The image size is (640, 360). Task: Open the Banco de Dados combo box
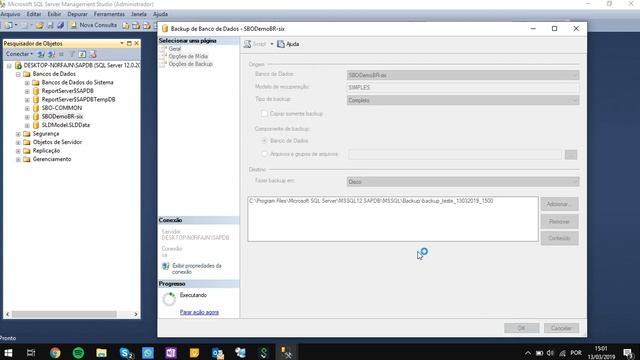tap(463, 75)
